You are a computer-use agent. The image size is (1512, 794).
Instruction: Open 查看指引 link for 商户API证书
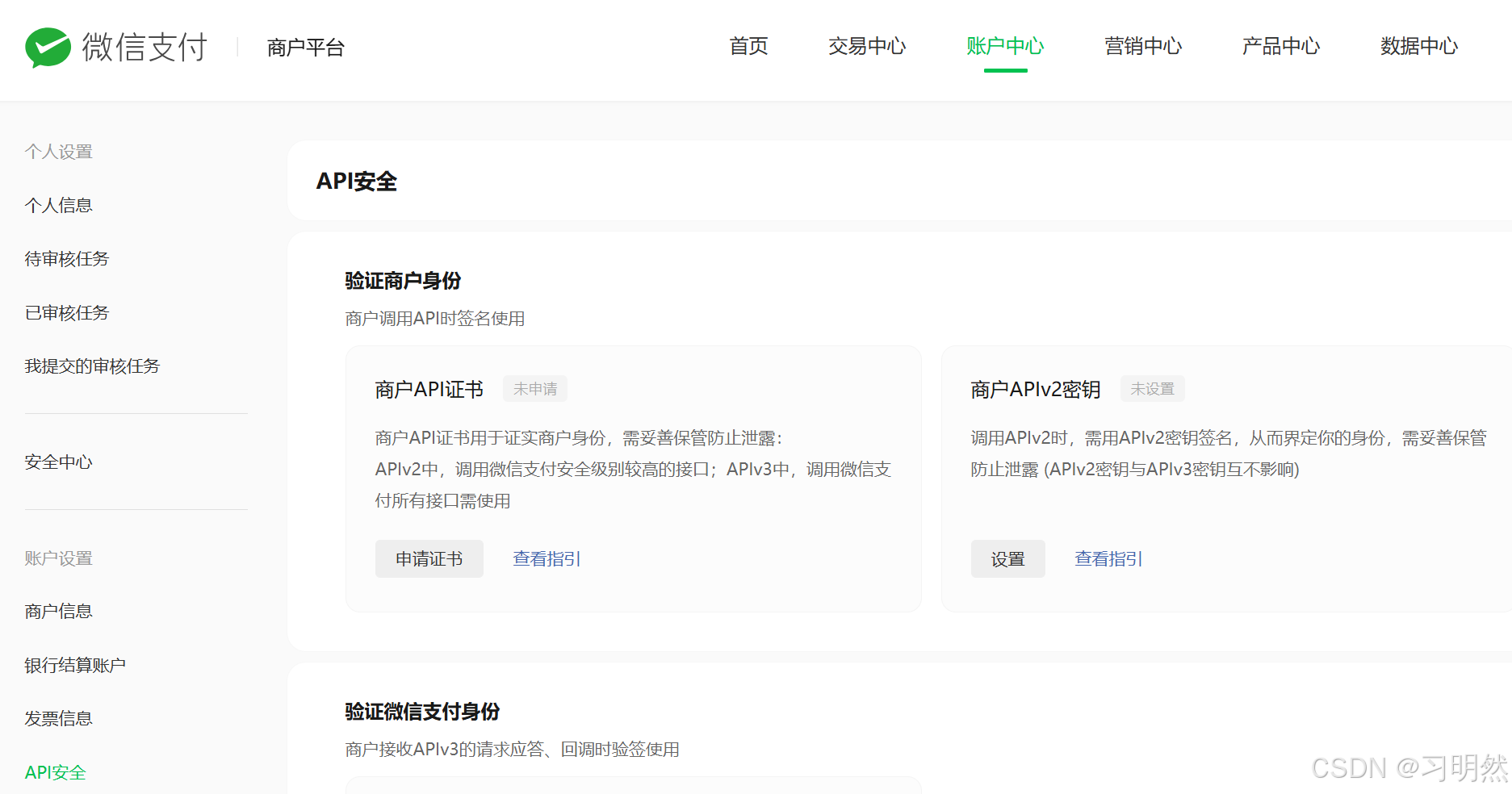tap(547, 558)
